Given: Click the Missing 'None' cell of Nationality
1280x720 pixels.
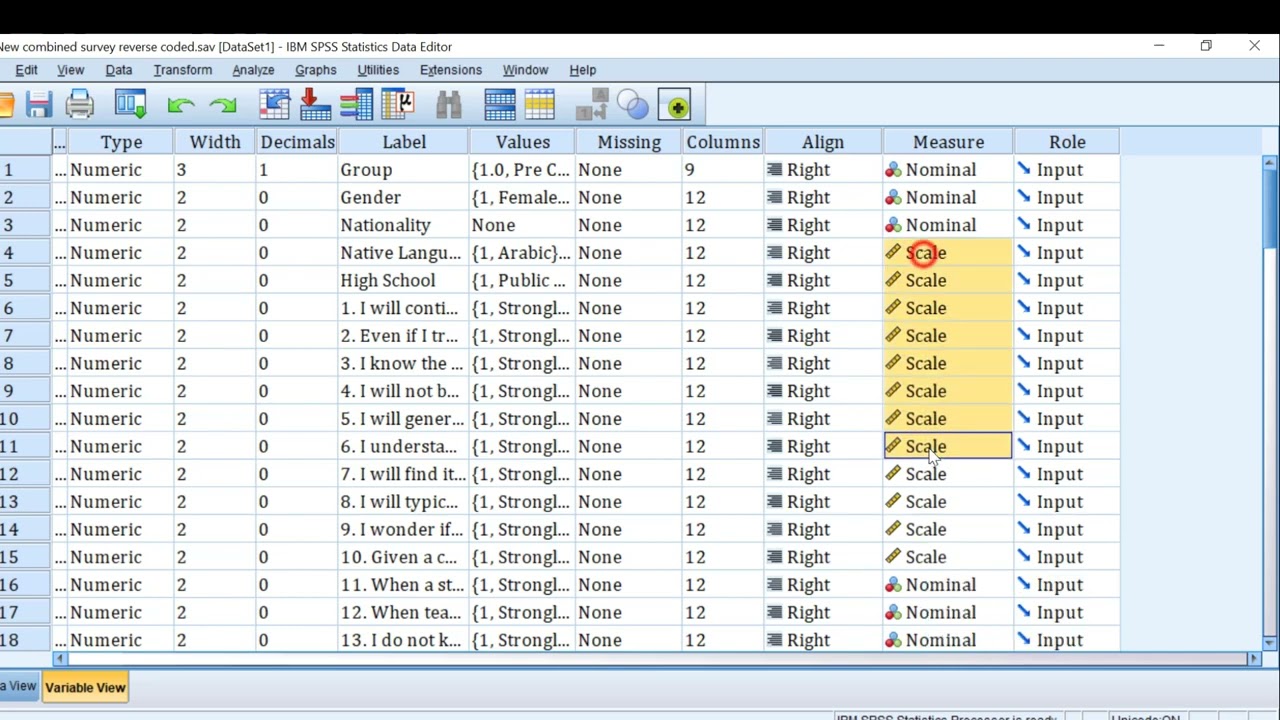Looking at the screenshot, I should [629, 225].
